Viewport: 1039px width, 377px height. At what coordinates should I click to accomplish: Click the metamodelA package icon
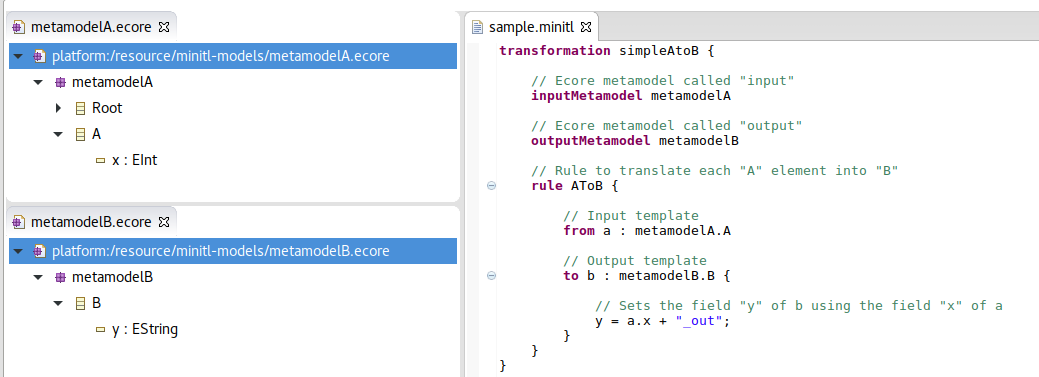point(60,83)
